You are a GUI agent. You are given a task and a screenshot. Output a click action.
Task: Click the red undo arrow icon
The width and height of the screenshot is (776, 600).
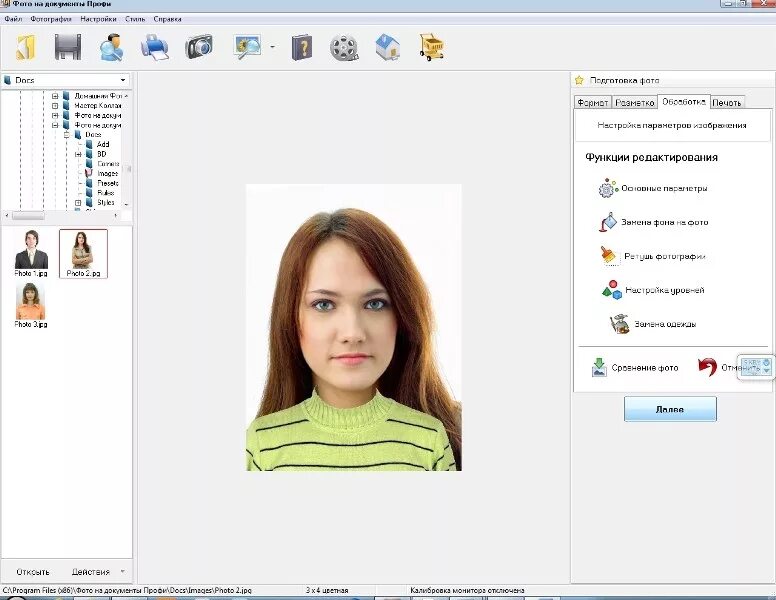(x=707, y=367)
